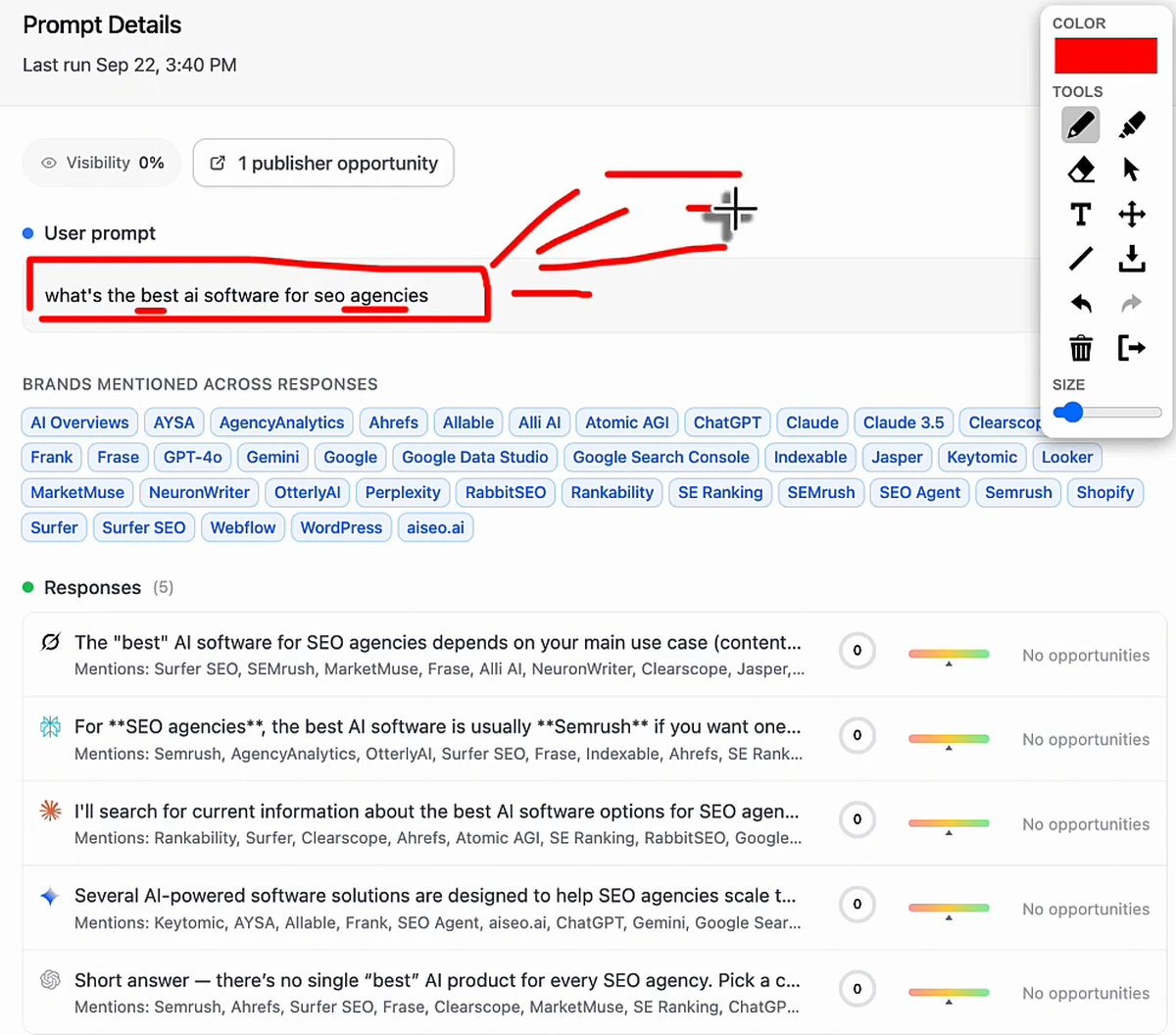Adjust the brush size slider
Image resolution: width=1176 pixels, height=1035 pixels.
point(1107,413)
